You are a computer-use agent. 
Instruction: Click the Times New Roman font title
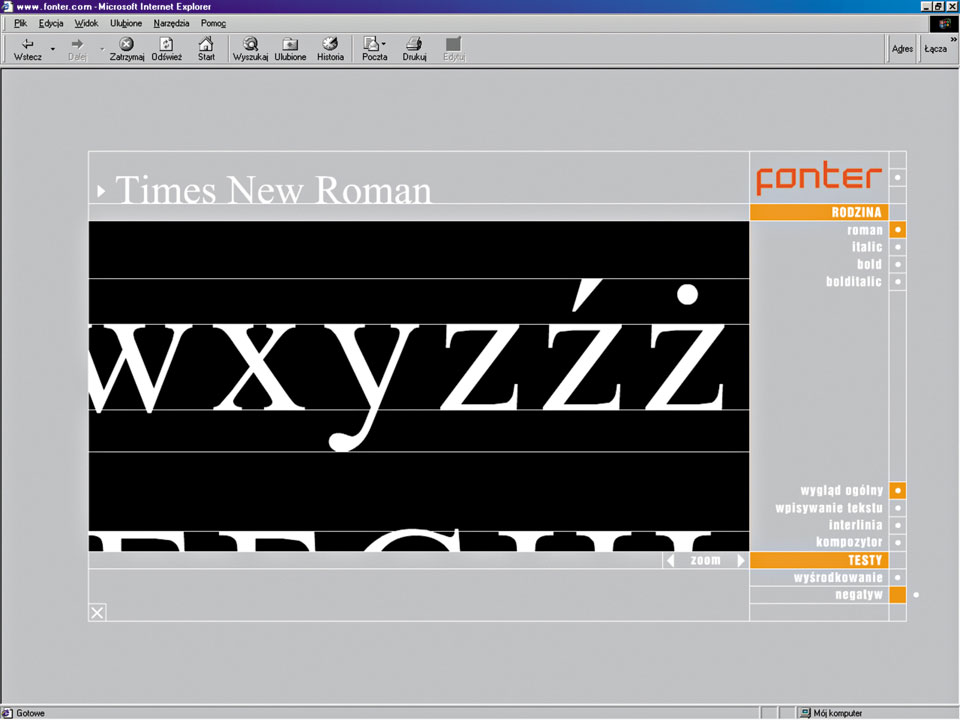[x=273, y=190]
